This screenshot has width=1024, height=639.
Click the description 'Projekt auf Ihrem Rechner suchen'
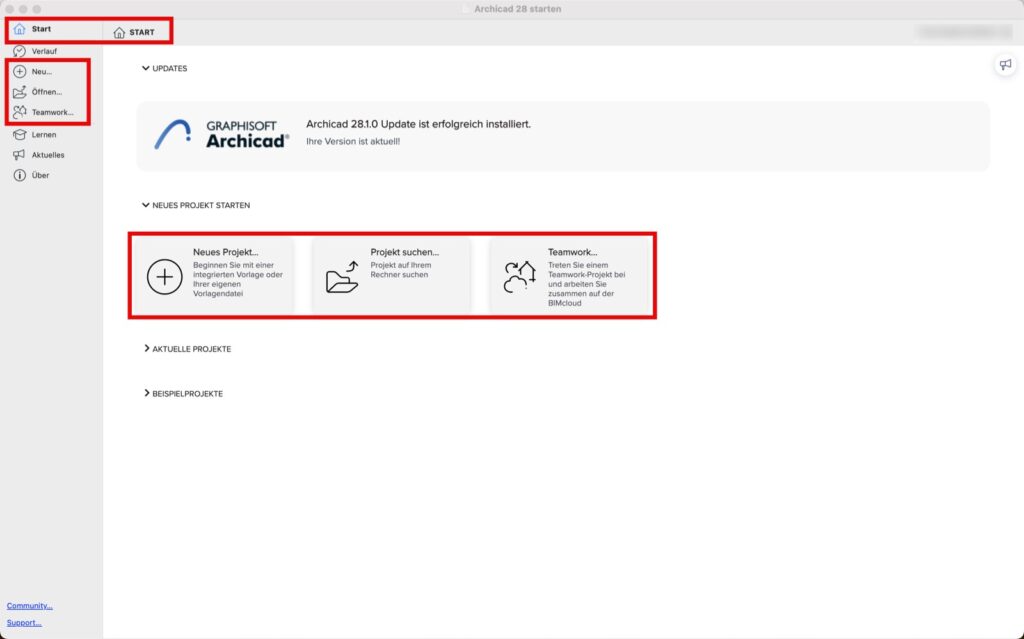pos(401,270)
